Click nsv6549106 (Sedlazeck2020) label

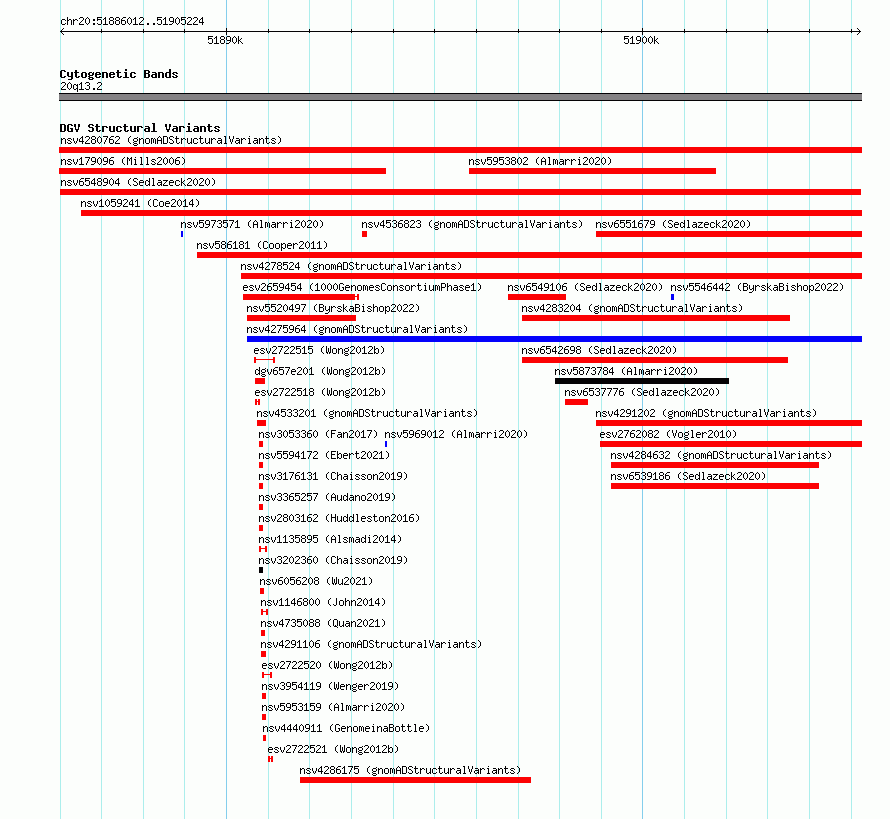tap(585, 287)
